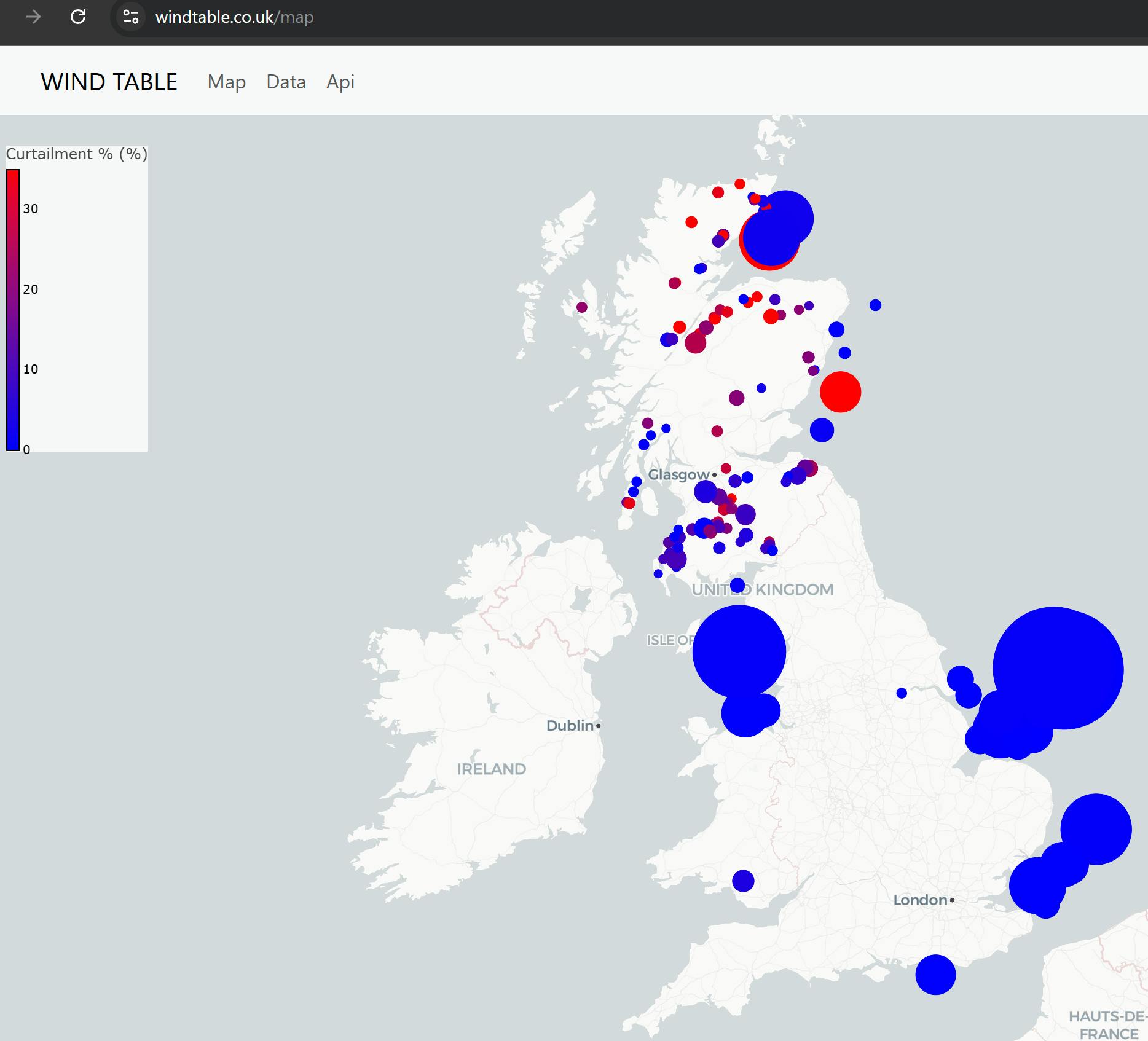Image resolution: width=1148 pixels, height=1041 pixels.
Task: Click the Dublin city label
Action: point(570,726)
